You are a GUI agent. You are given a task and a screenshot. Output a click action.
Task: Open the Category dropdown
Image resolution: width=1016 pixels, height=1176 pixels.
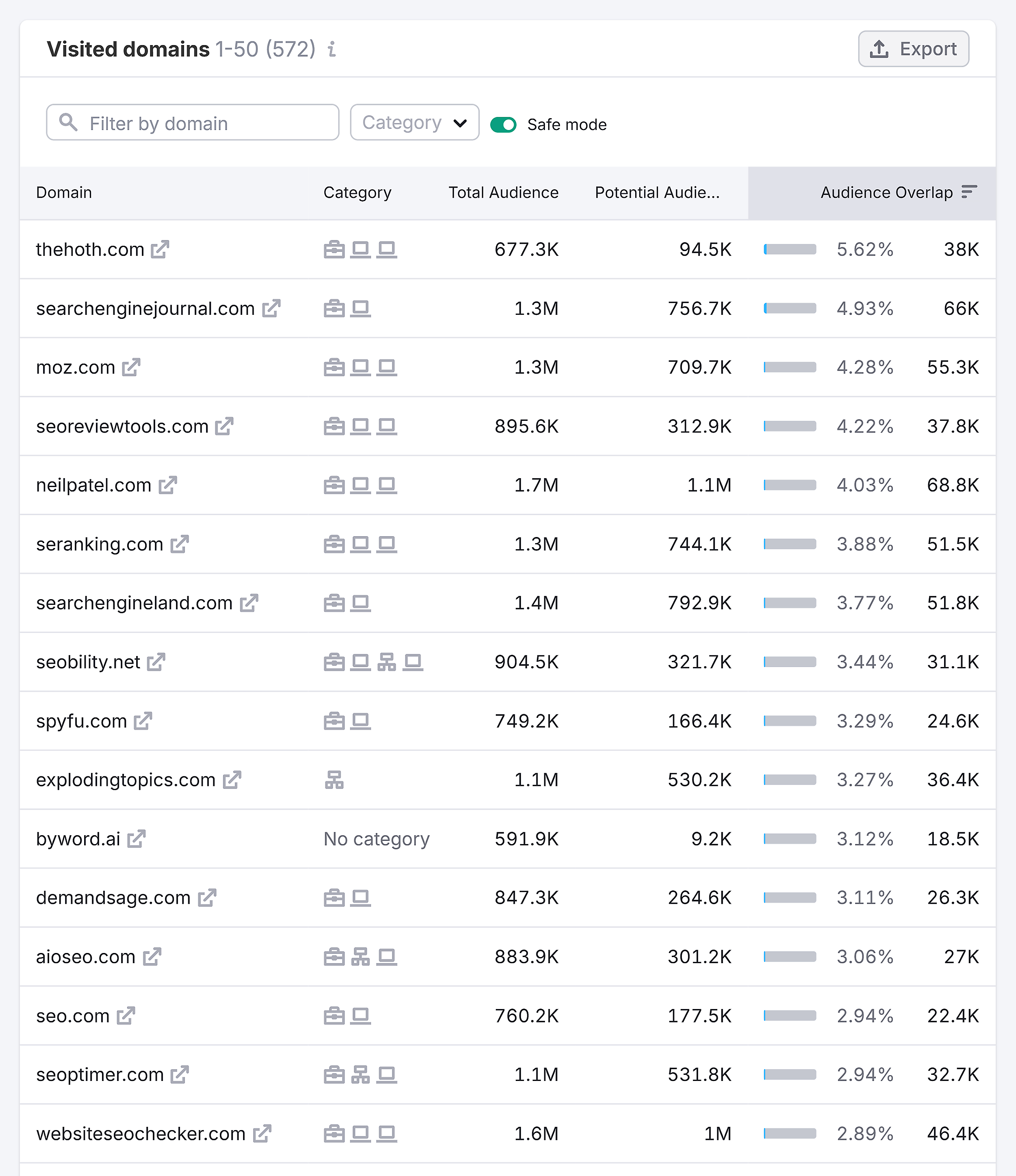(414, 122)
